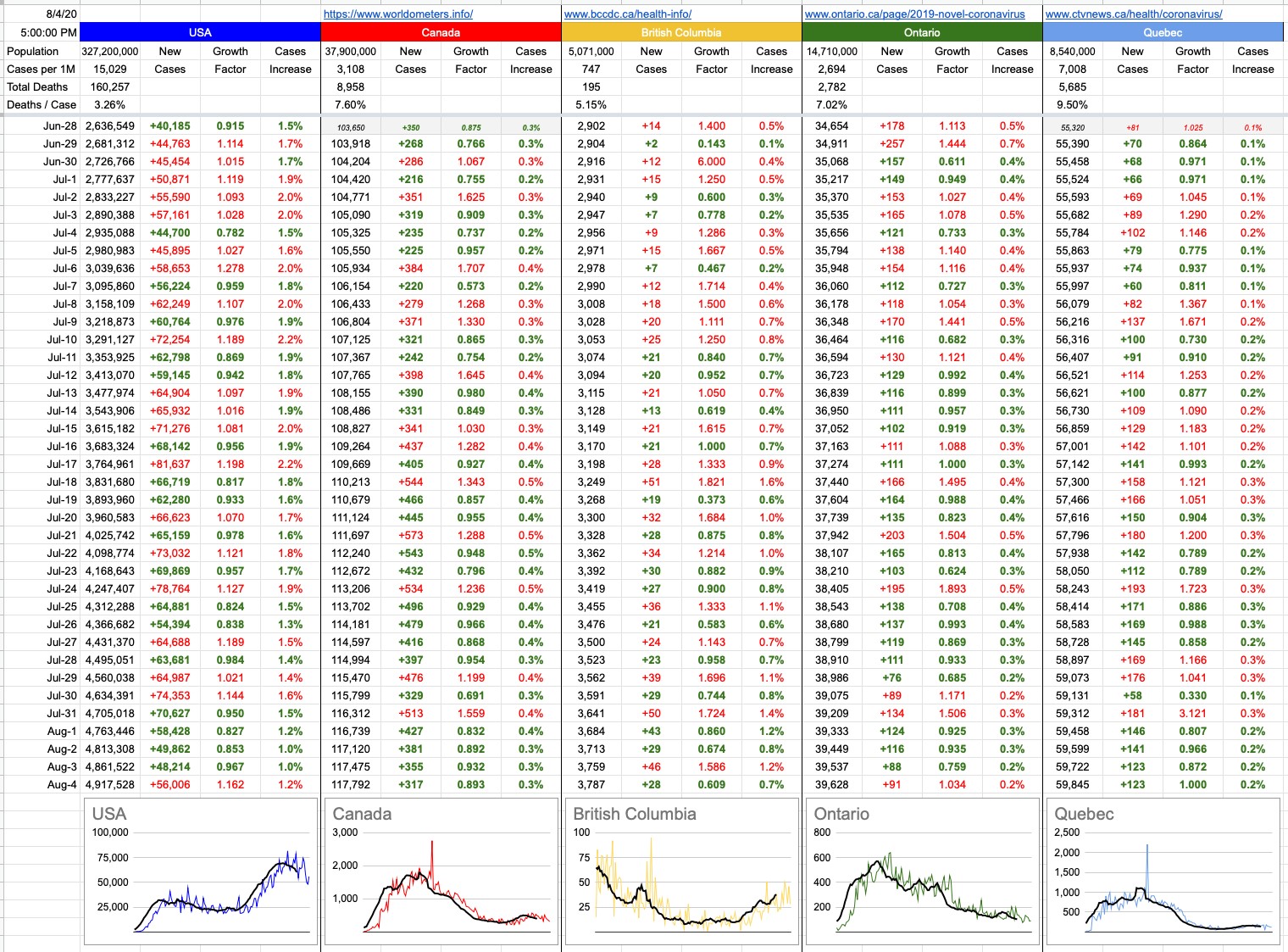Select USA deaths per case 3.26%

tap(110, 104)
